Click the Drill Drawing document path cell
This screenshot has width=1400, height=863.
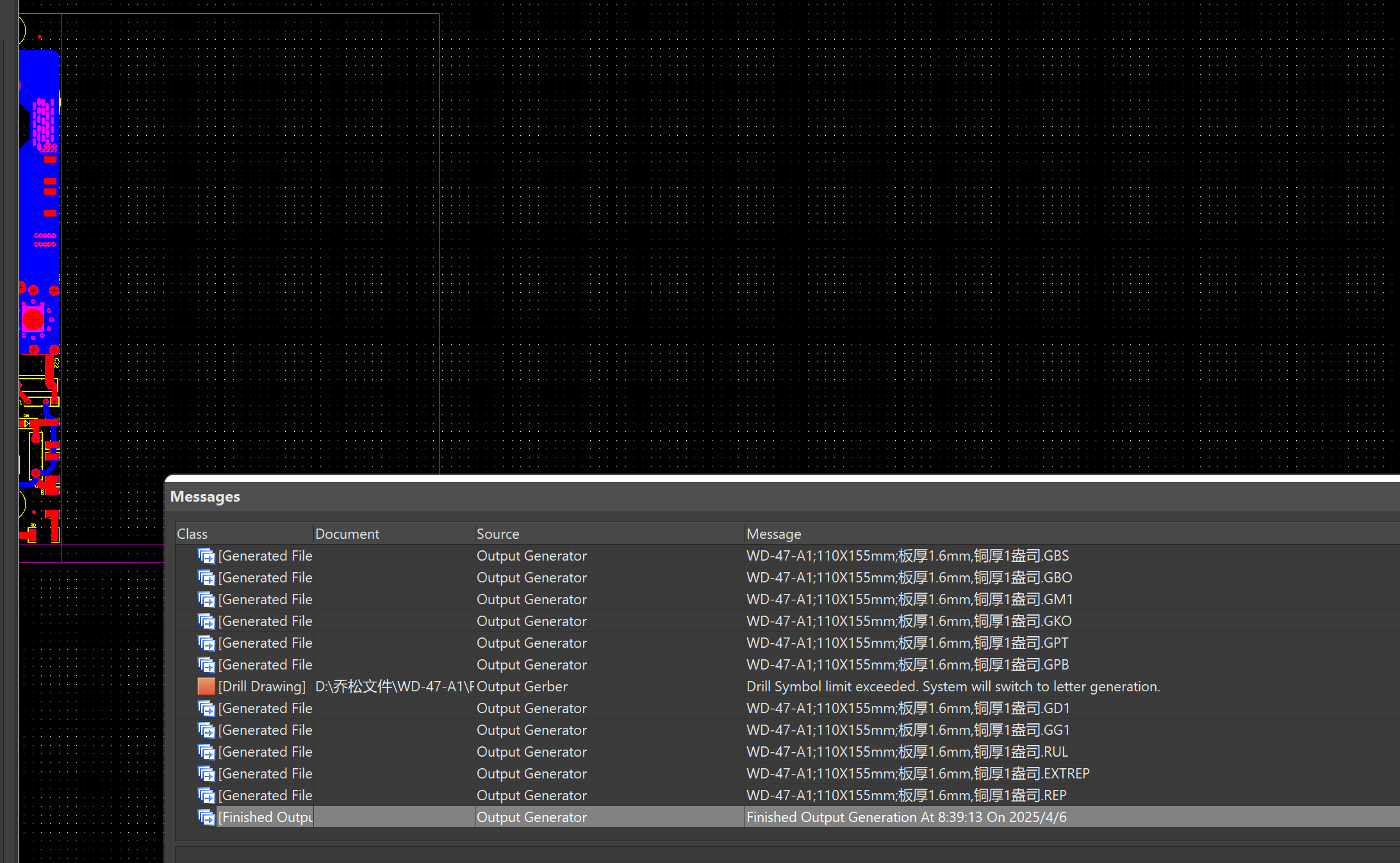tap(394, 687)
